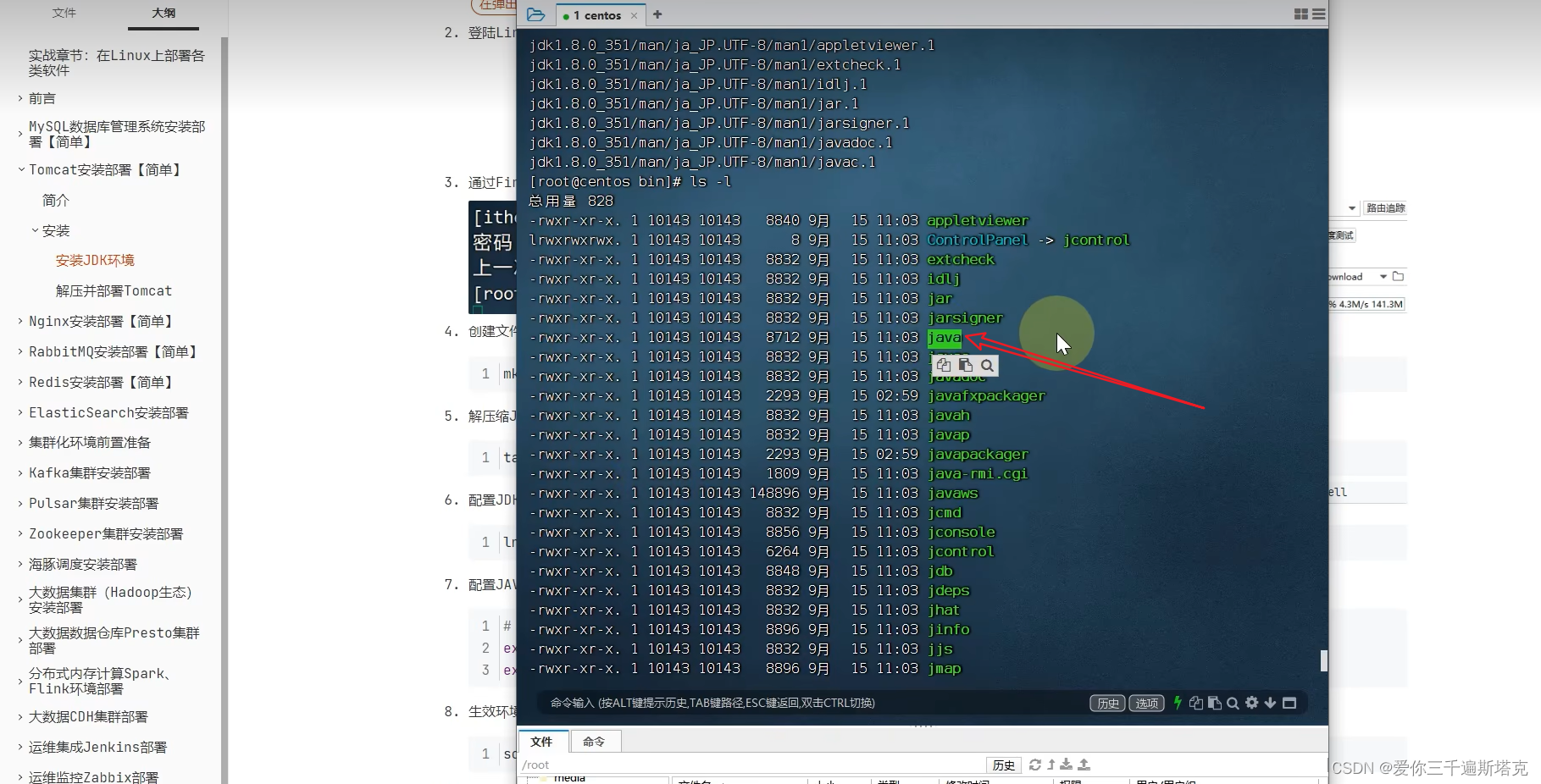Viewport: 1541px width, 784px height.
Task: Copy selected text from floating popup
Action: pos(944,365)
